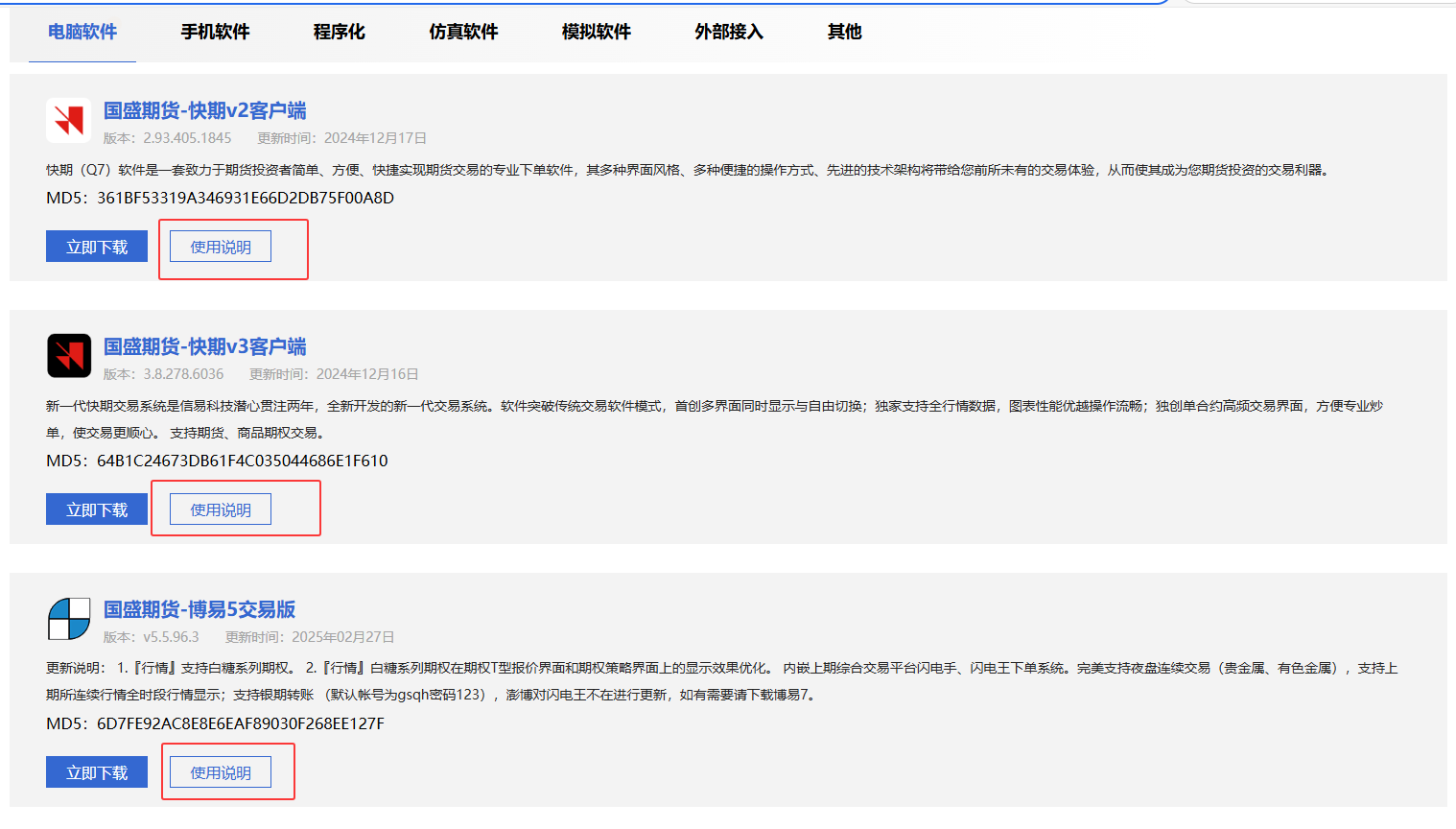Switch to the 模拟软件 tab
Image resolution: width=1456 pixels, height=829 pixels.
[x=596, y=32]
